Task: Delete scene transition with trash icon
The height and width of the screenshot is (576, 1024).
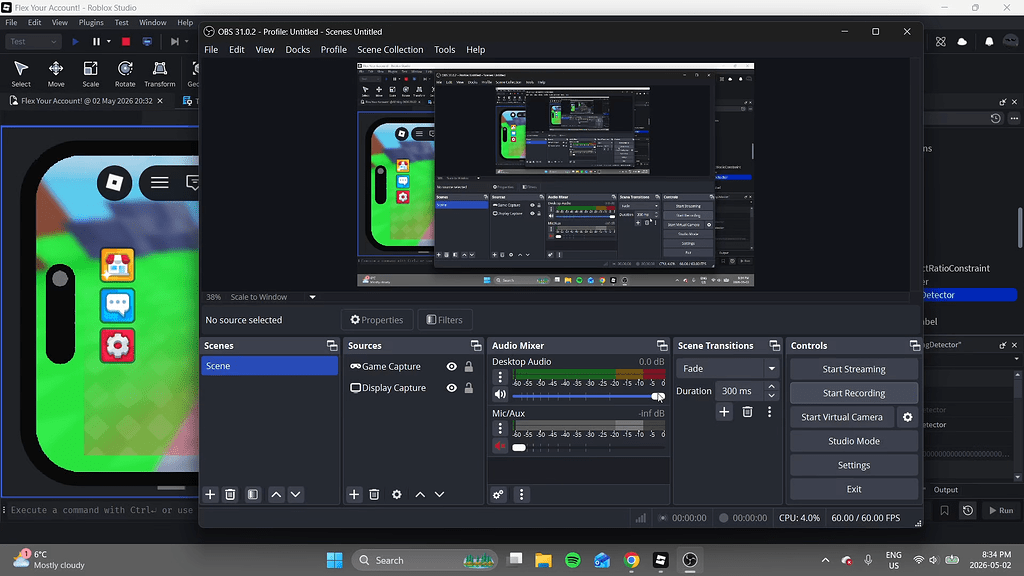Action: pyautogui.click(x=748, y=411)
